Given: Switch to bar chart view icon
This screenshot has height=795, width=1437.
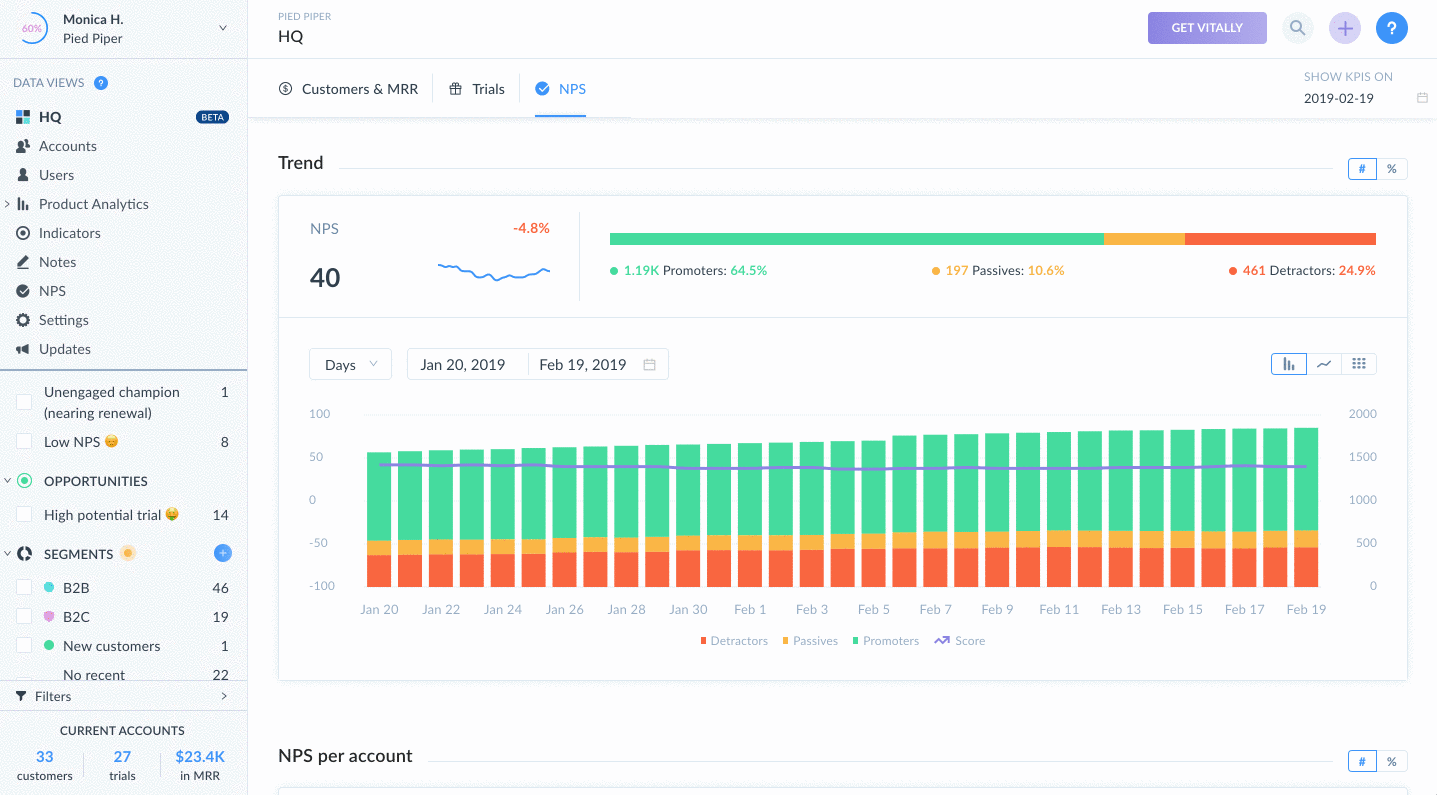Looking at the screenshot, I should click(1289, 364).
